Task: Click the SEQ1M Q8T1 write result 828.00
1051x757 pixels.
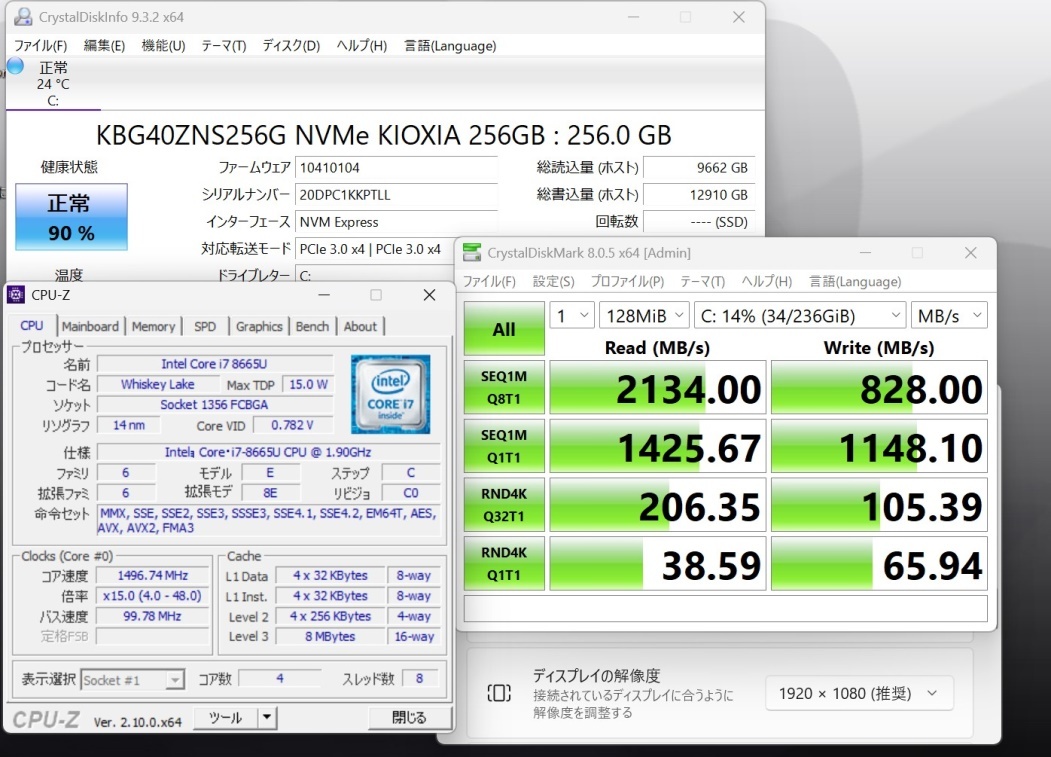Action: pyautogui.click(x=879, y=388)
